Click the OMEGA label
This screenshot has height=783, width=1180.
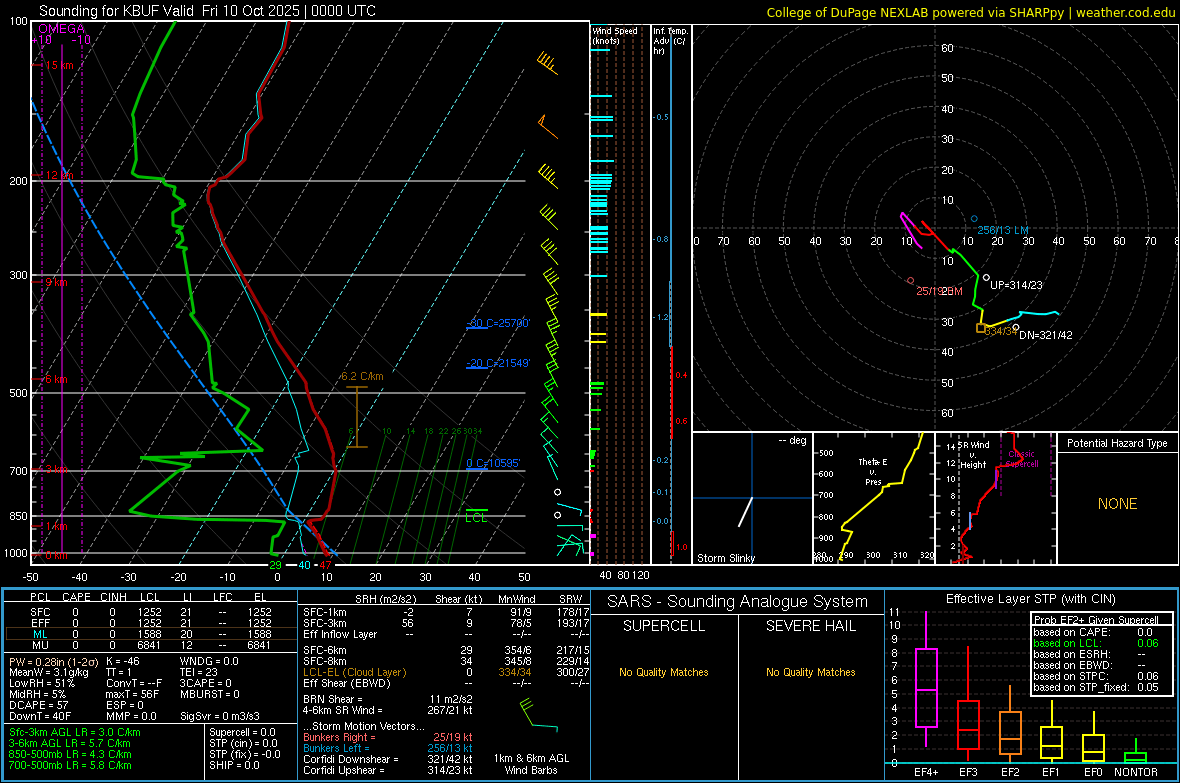click(x=62, y=29)
